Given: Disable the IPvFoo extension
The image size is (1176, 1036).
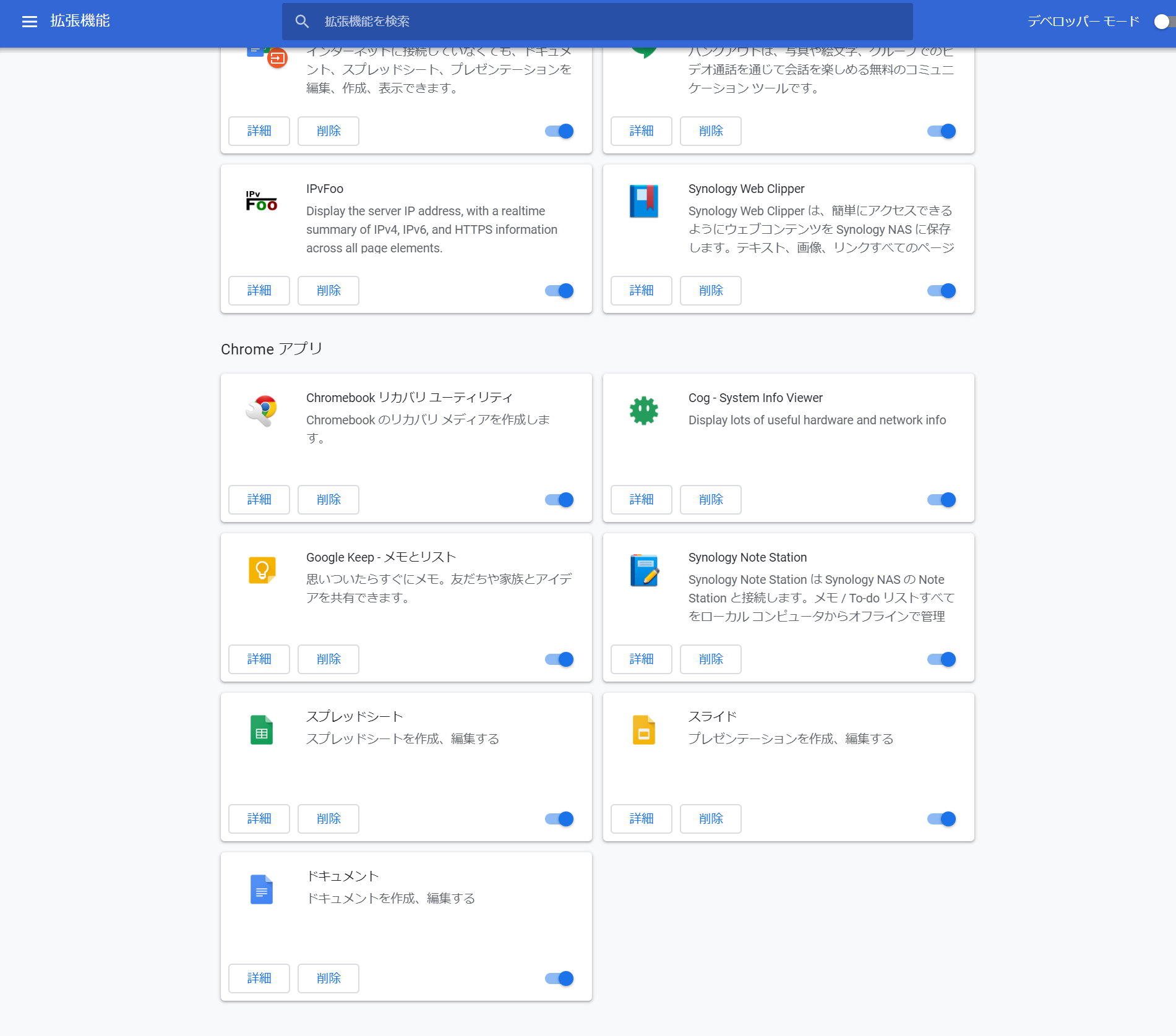Looking at the screenshot, I should 559,291.
